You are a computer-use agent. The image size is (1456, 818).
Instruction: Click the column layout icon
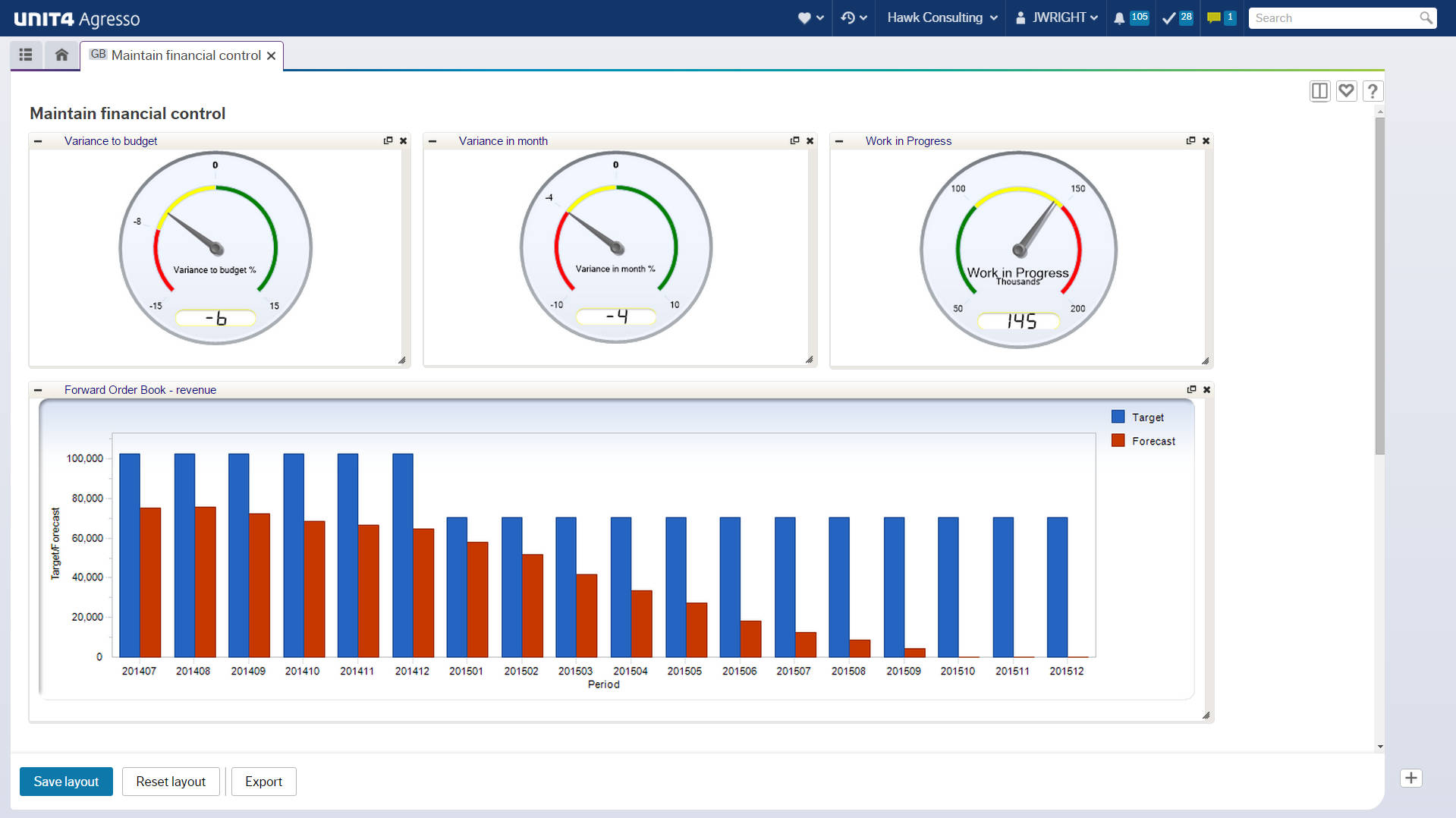click(1319, 92)
